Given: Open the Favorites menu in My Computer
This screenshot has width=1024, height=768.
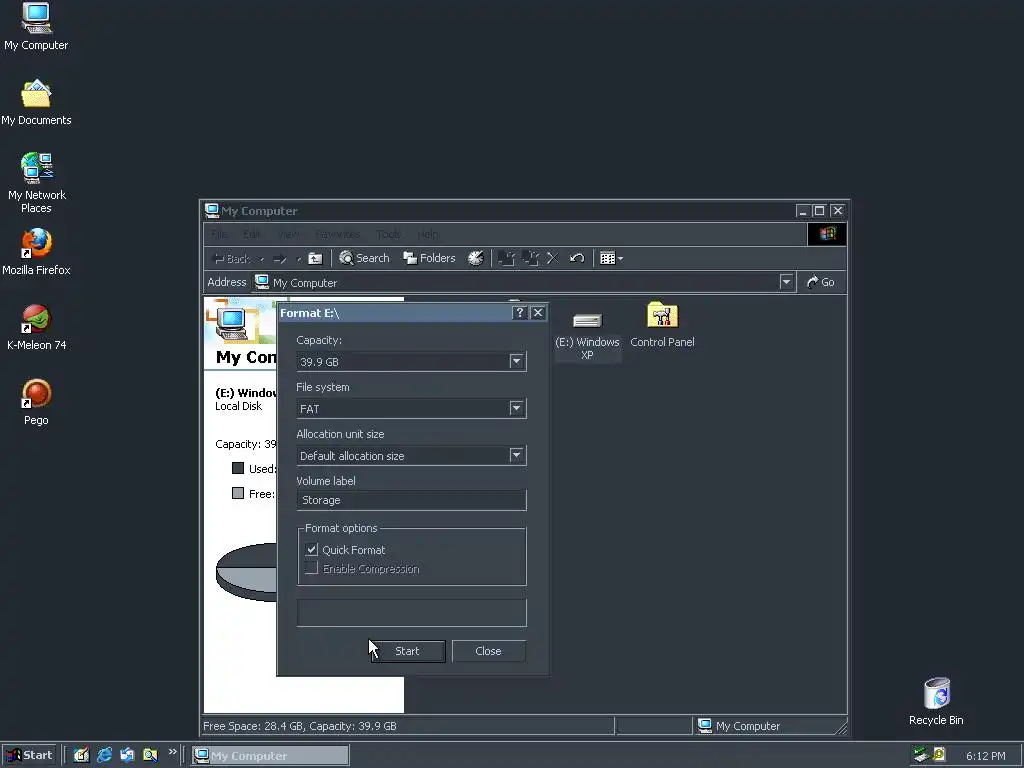Looking at the screenshot, I should tap(338, 234).
